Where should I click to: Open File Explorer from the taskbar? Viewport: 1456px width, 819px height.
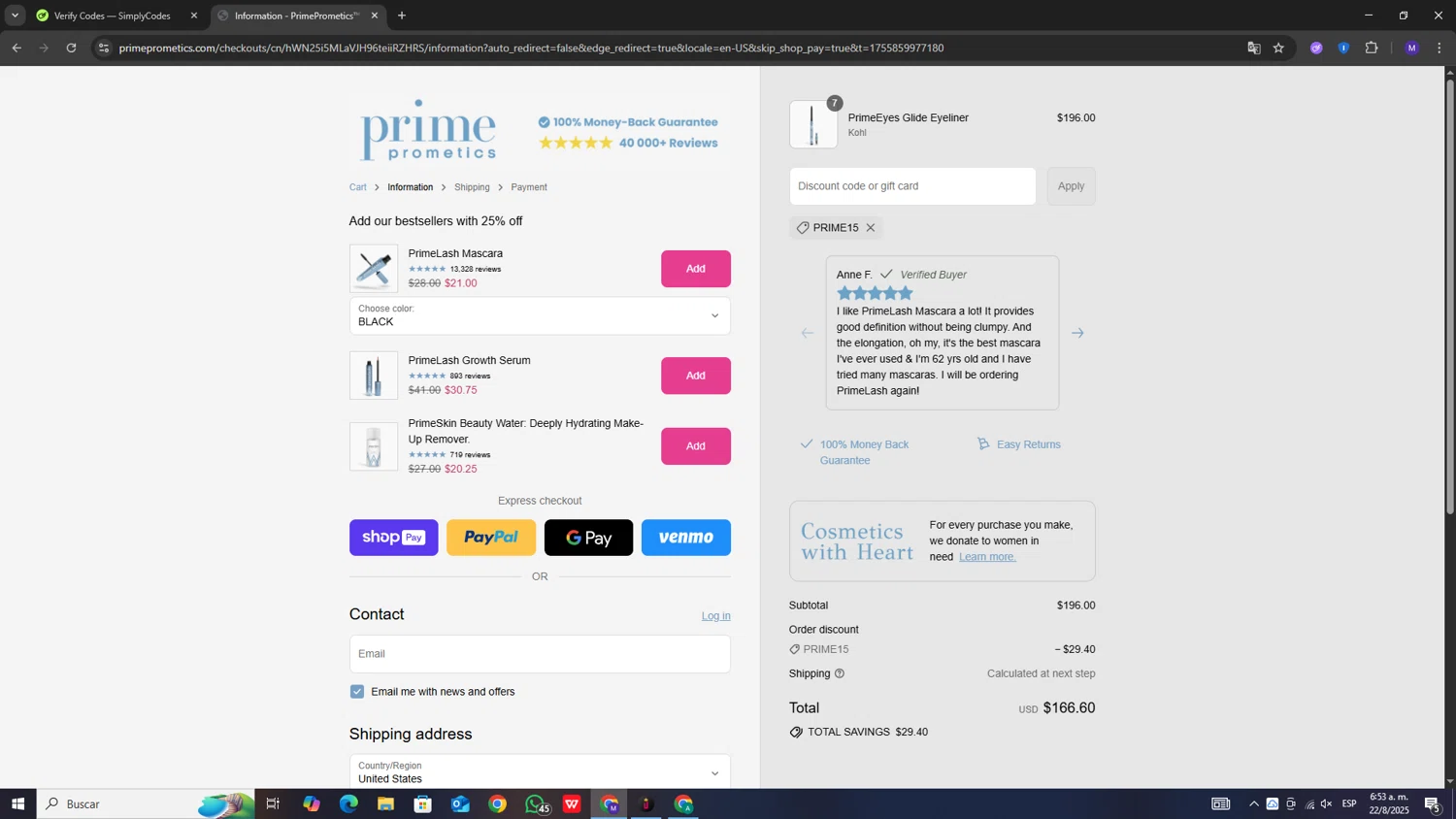(385, 803)
